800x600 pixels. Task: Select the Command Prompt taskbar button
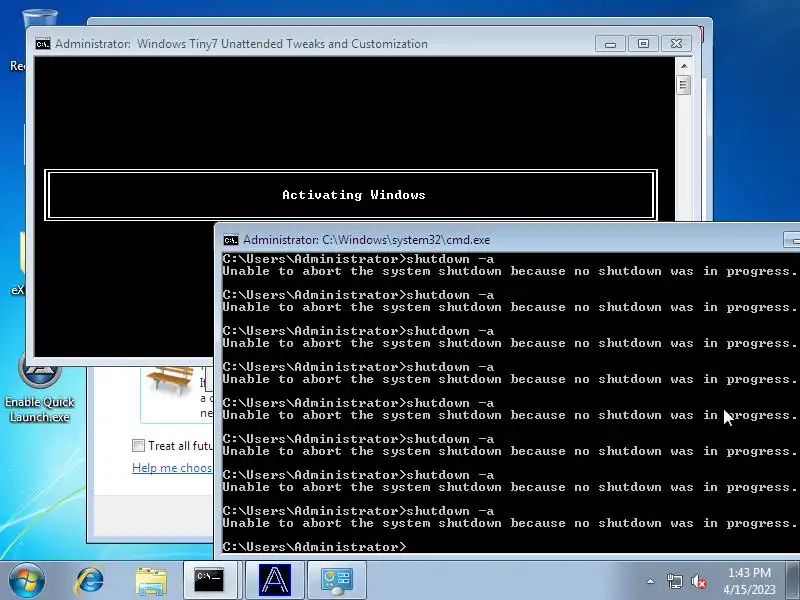tap(210, 581)
